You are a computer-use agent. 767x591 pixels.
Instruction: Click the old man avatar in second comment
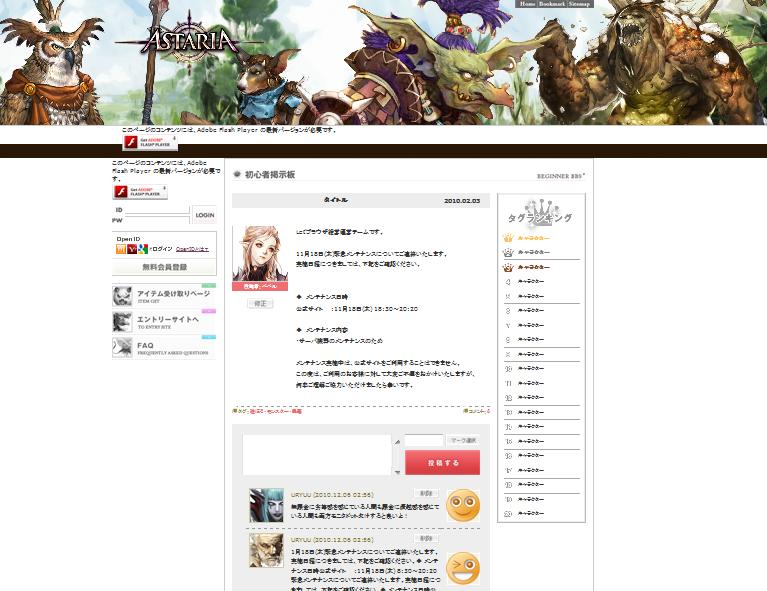[266, 550]
